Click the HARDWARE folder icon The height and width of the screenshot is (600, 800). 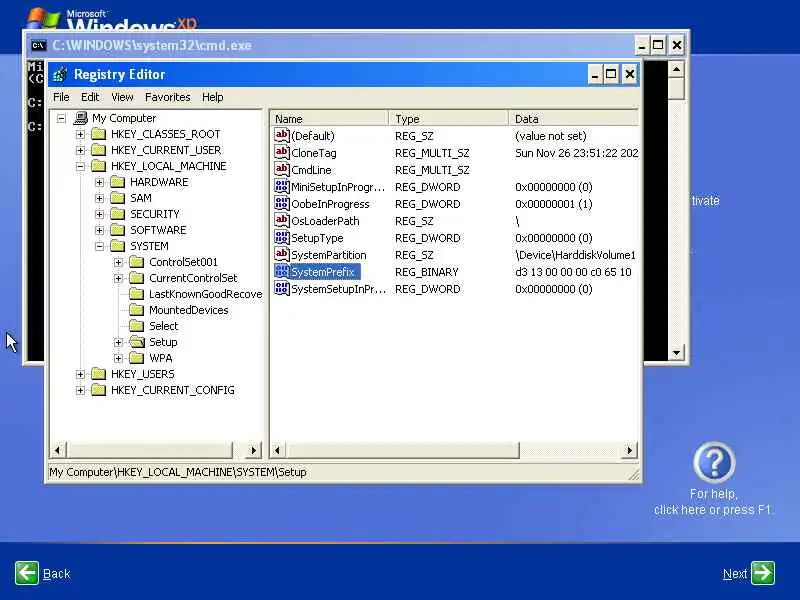coord(117,182)
